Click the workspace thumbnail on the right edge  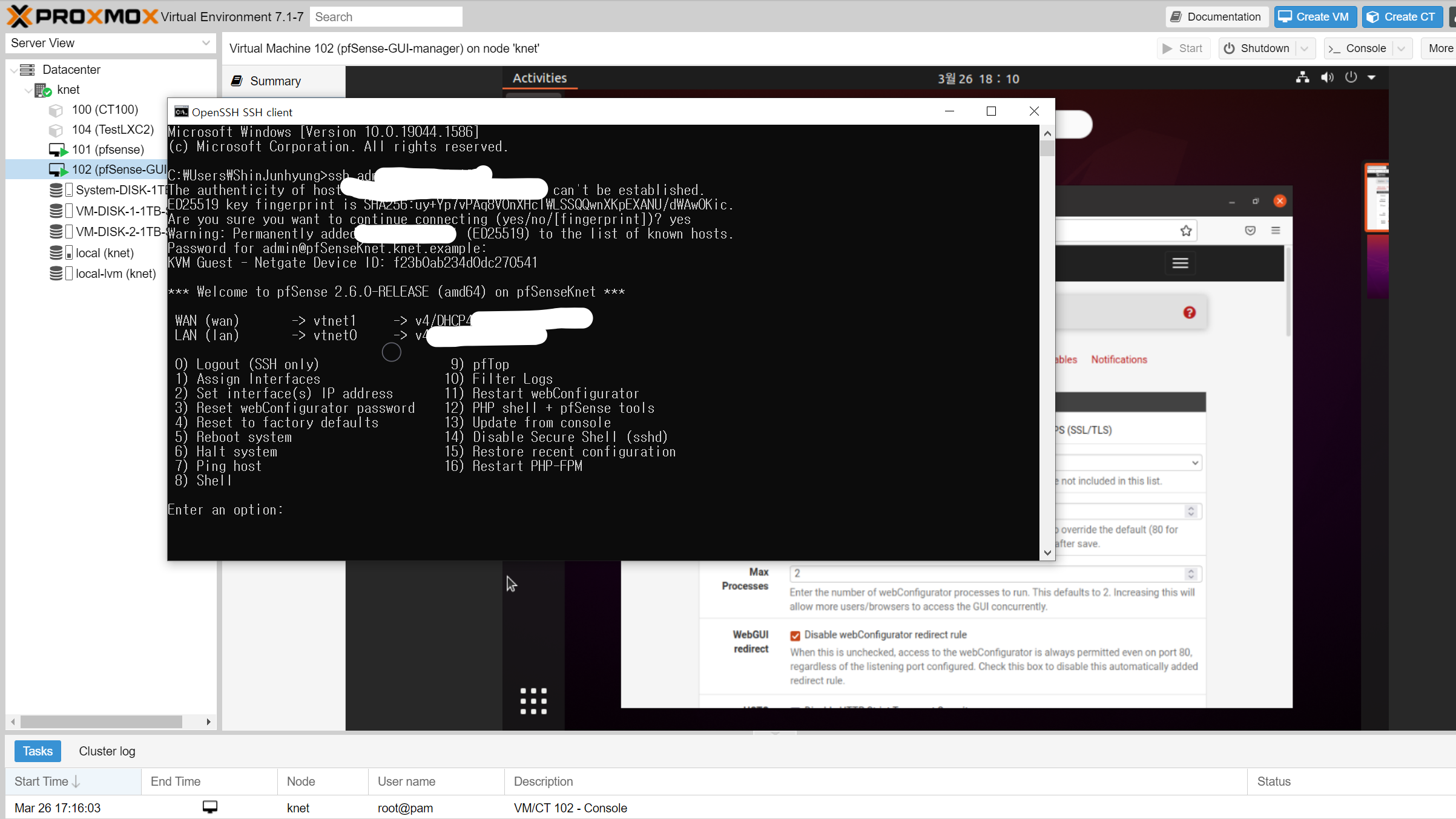(1376, 197)
